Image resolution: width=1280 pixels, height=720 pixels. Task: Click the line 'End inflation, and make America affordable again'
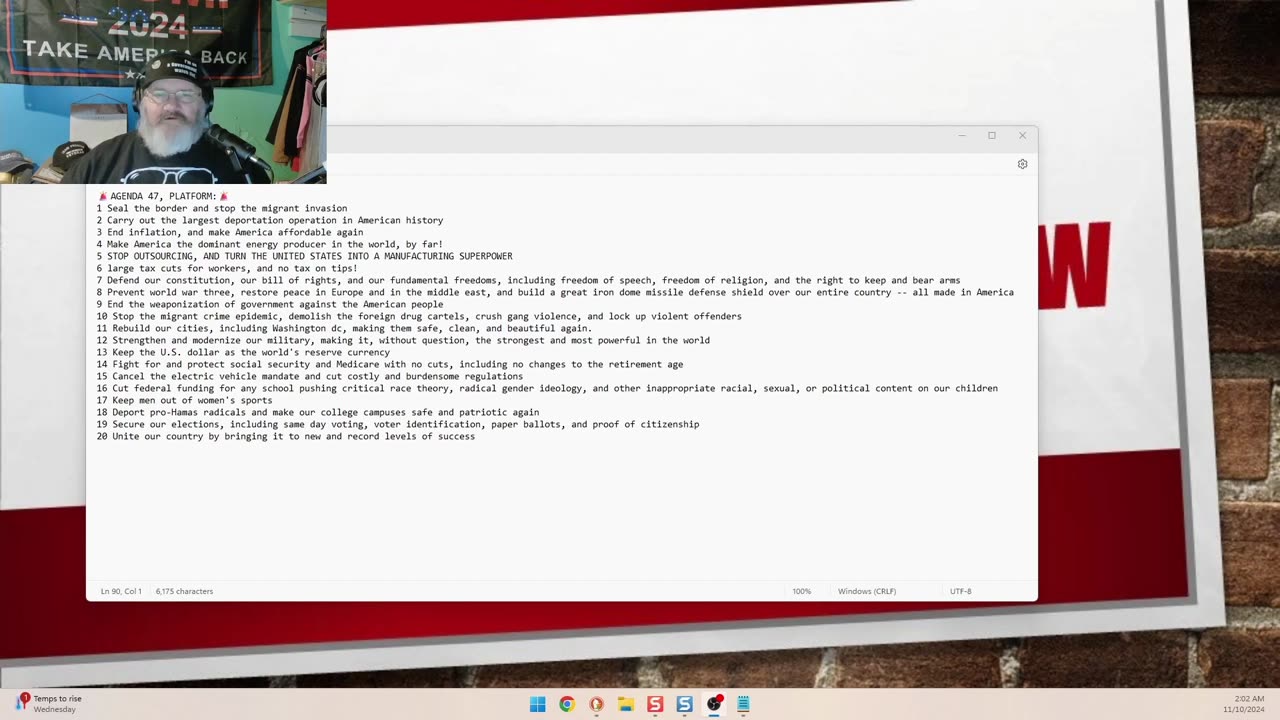[230, 232]
